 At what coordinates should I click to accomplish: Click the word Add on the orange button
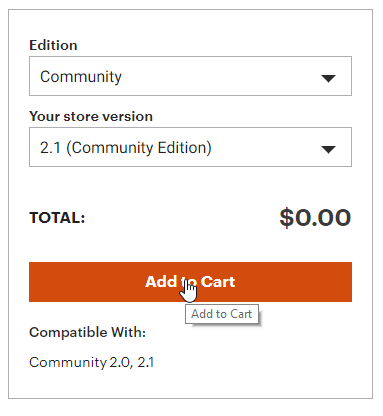click(161, 282)
